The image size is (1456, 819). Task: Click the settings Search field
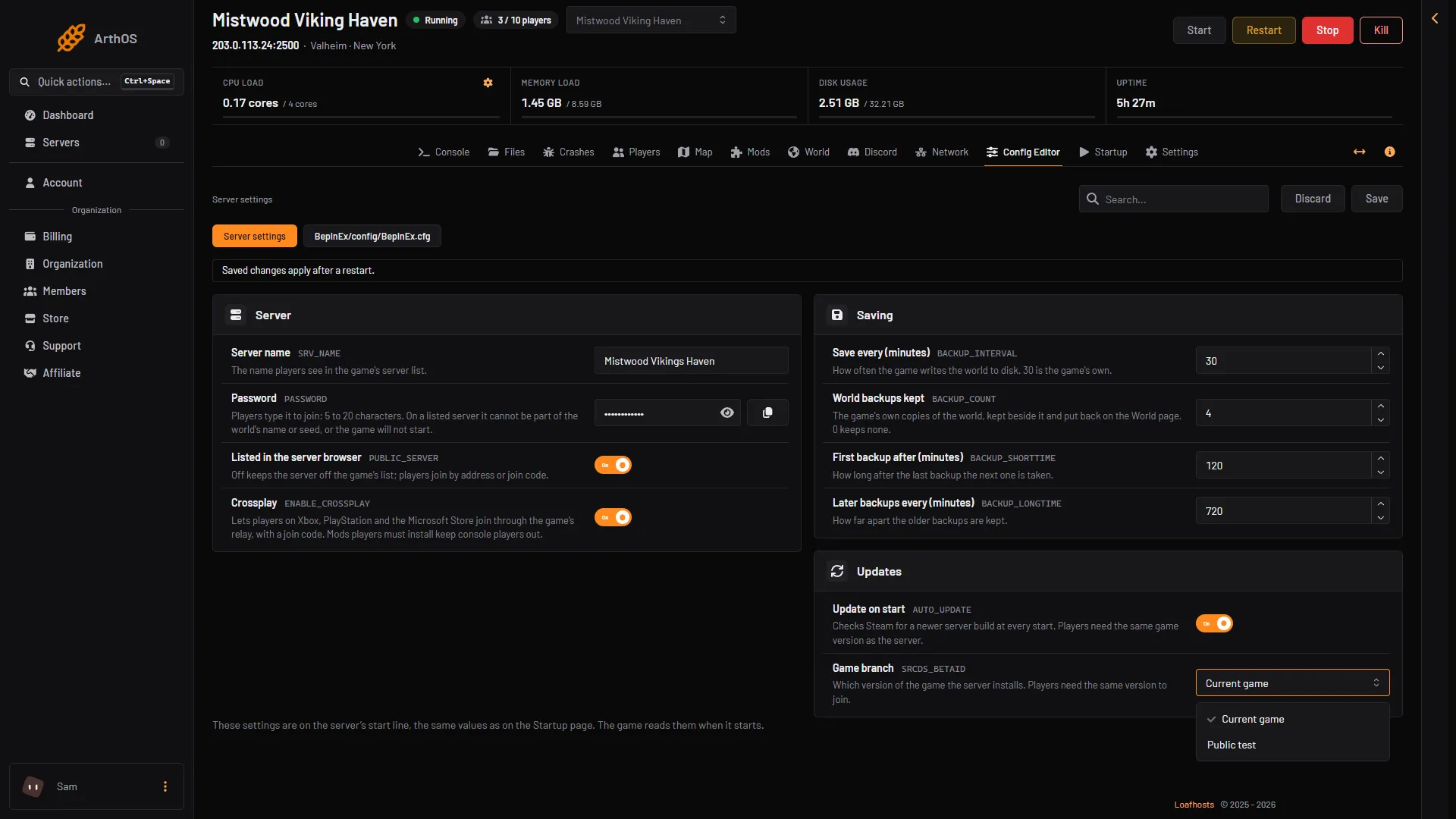[1173, 199]
